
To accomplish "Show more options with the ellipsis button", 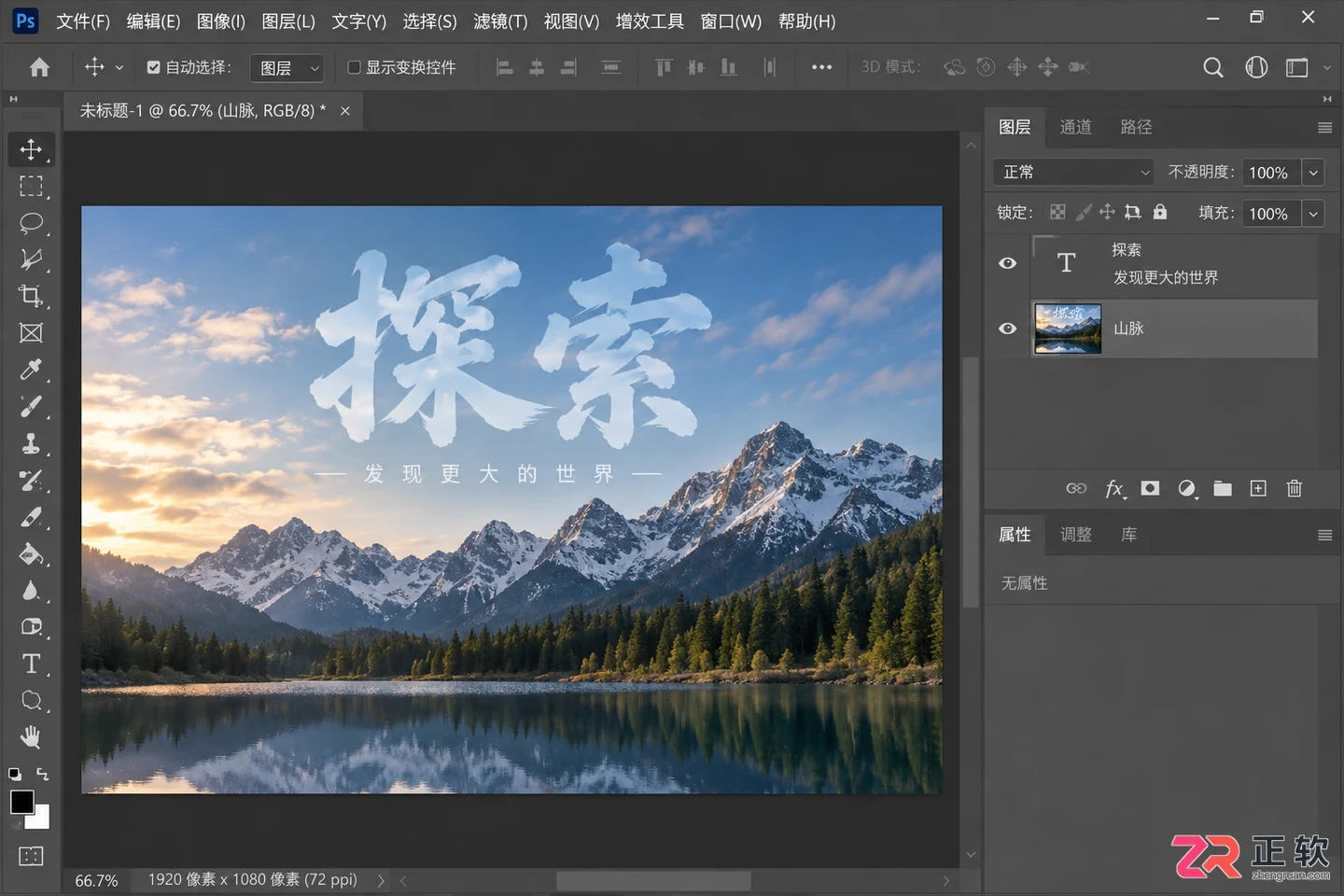I will [x=821, y=67].
